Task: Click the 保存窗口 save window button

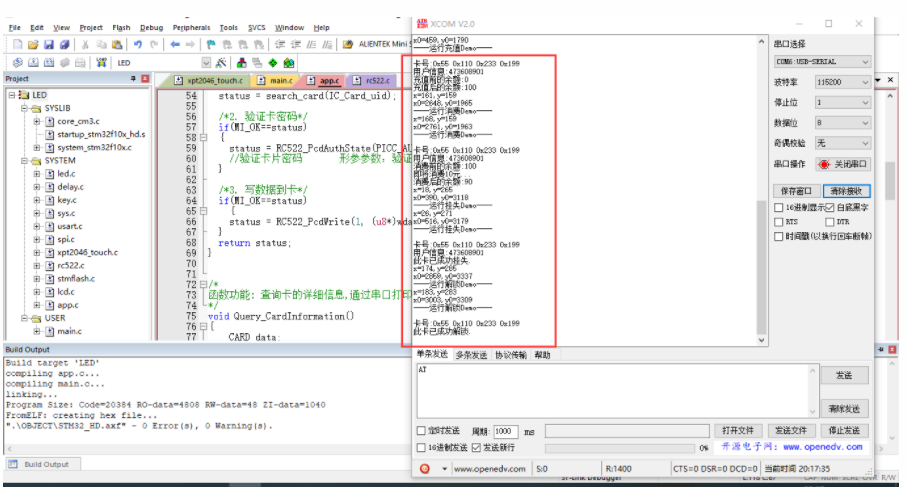Action: click(x=796, y=191)
